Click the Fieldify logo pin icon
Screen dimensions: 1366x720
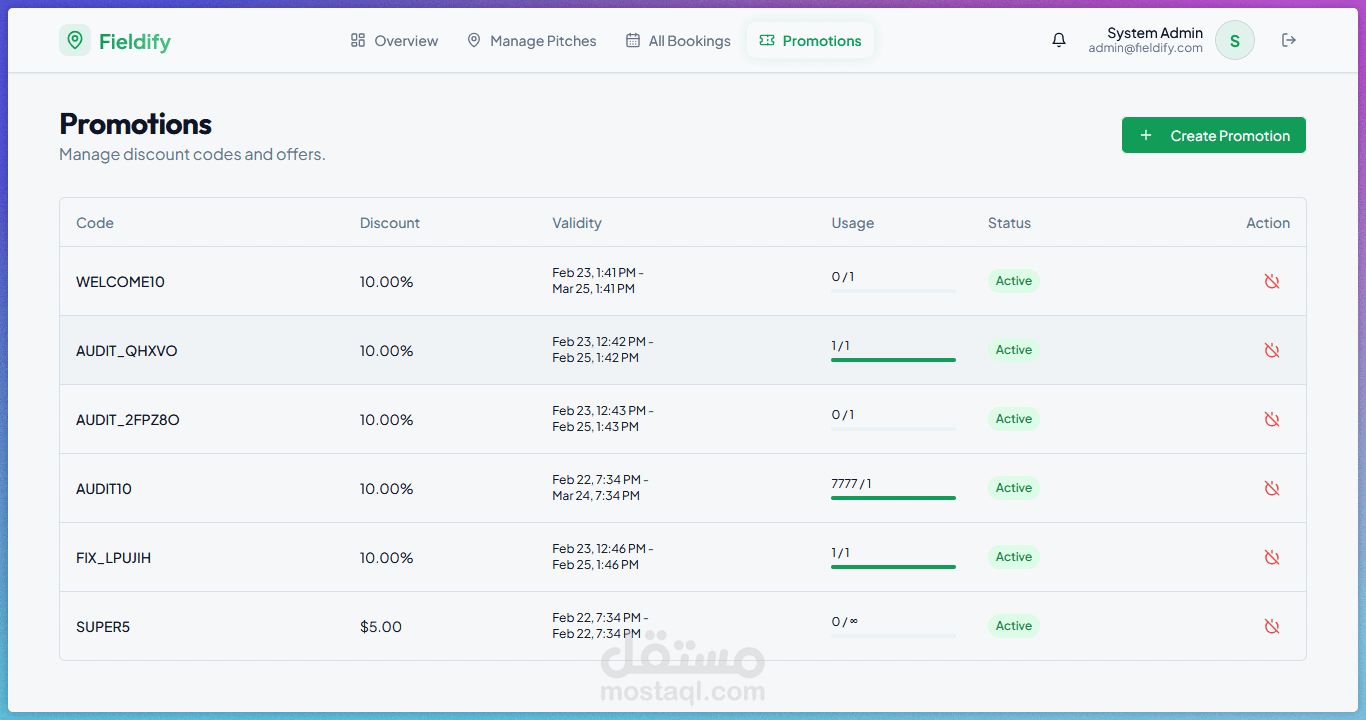coord(75,40)
